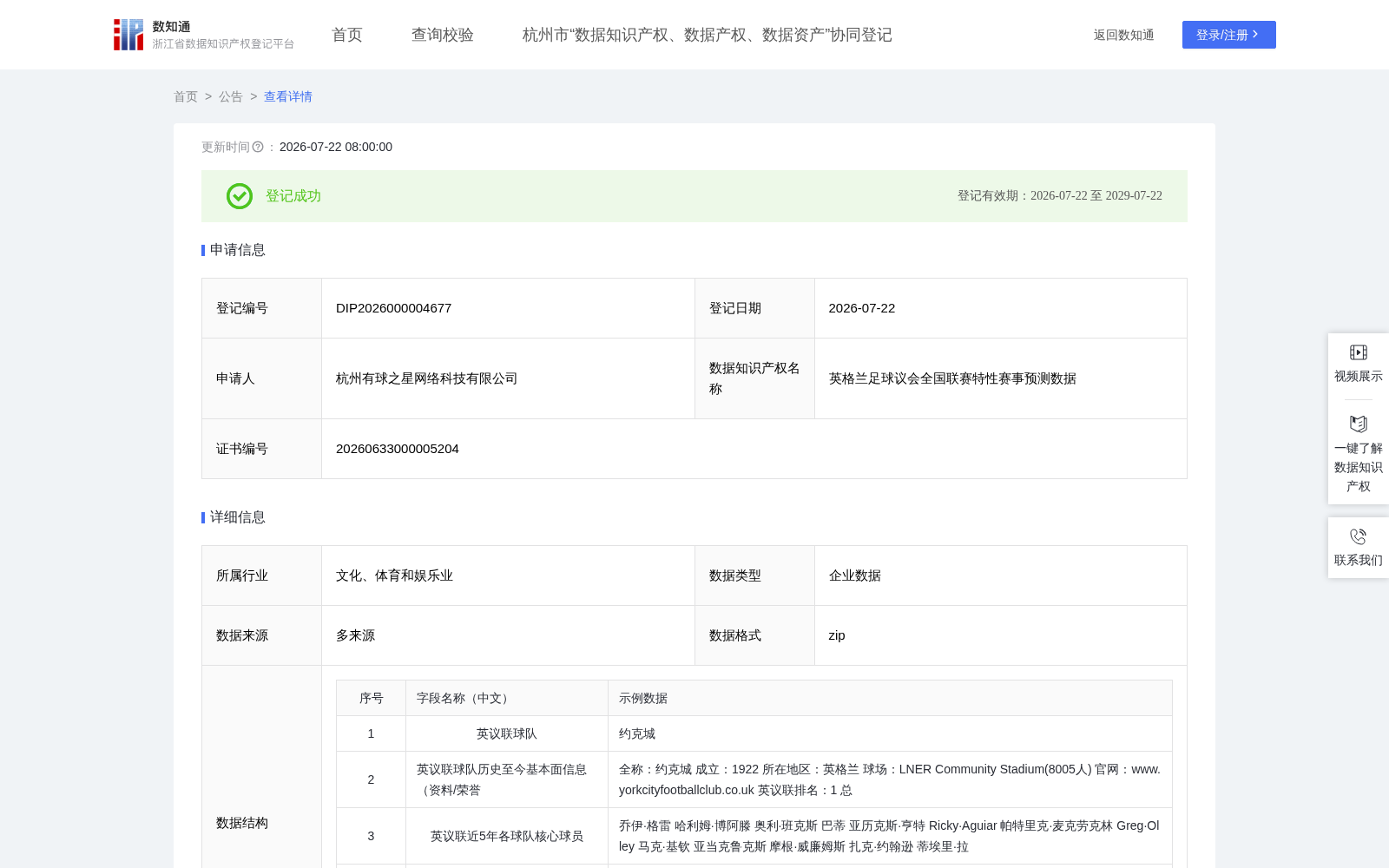The height and width of the screenshot is (868, 1389).
Task: Click the 登记有效期 date range text
Action: click(1060, 196)
